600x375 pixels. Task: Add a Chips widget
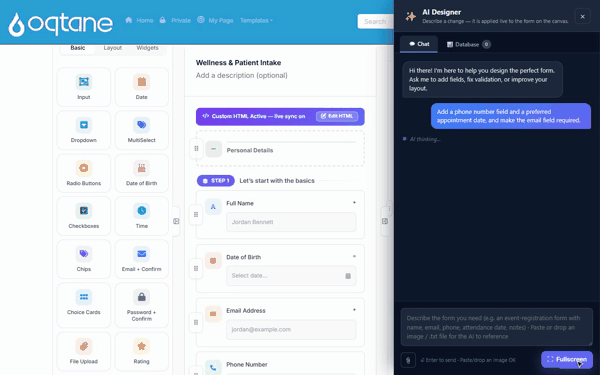pyautogui.click(x=84, y=259)
